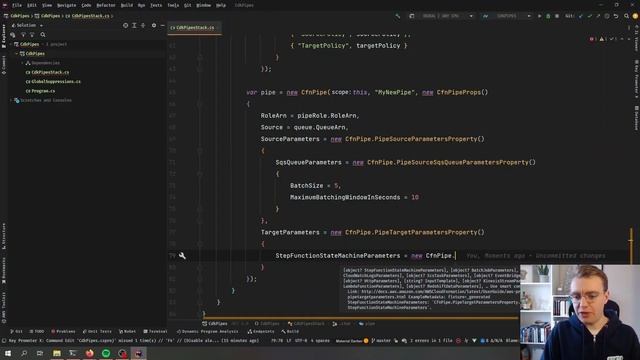
Task: Click Expand All icon in Explorer header
Action: [134, 25]
